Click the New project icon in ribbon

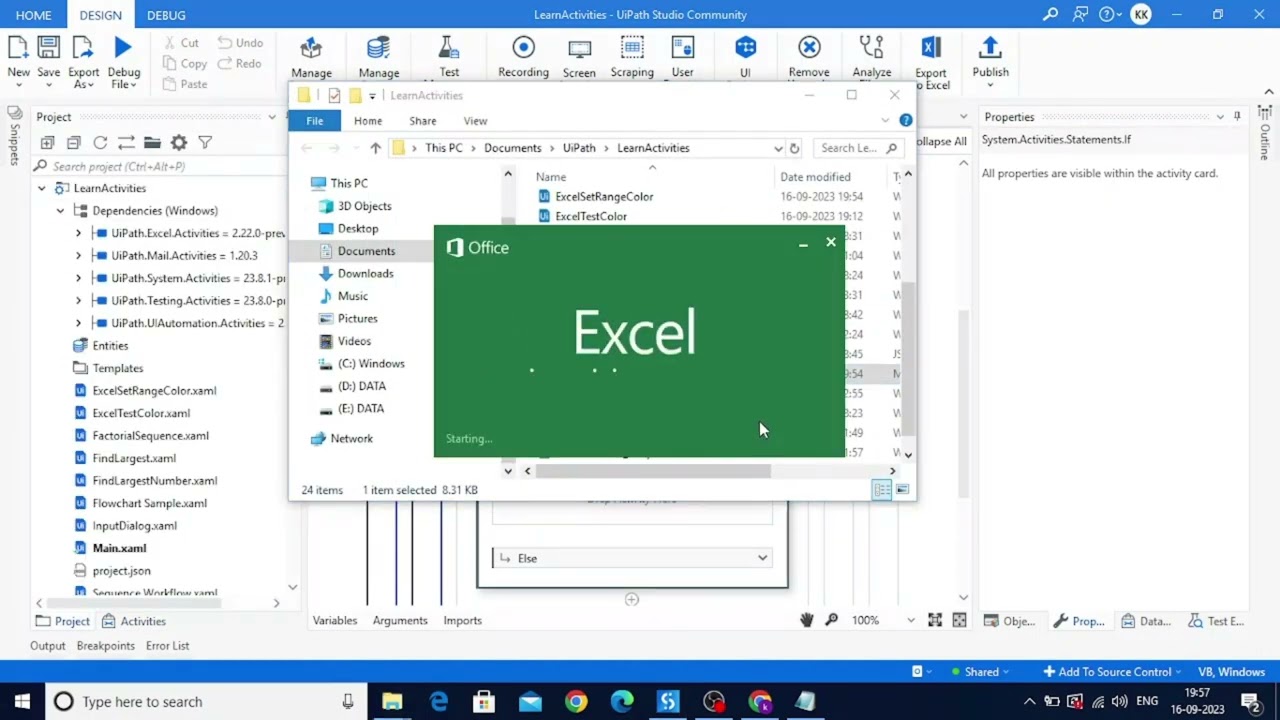pyautogui.click(x=18, y=47)
